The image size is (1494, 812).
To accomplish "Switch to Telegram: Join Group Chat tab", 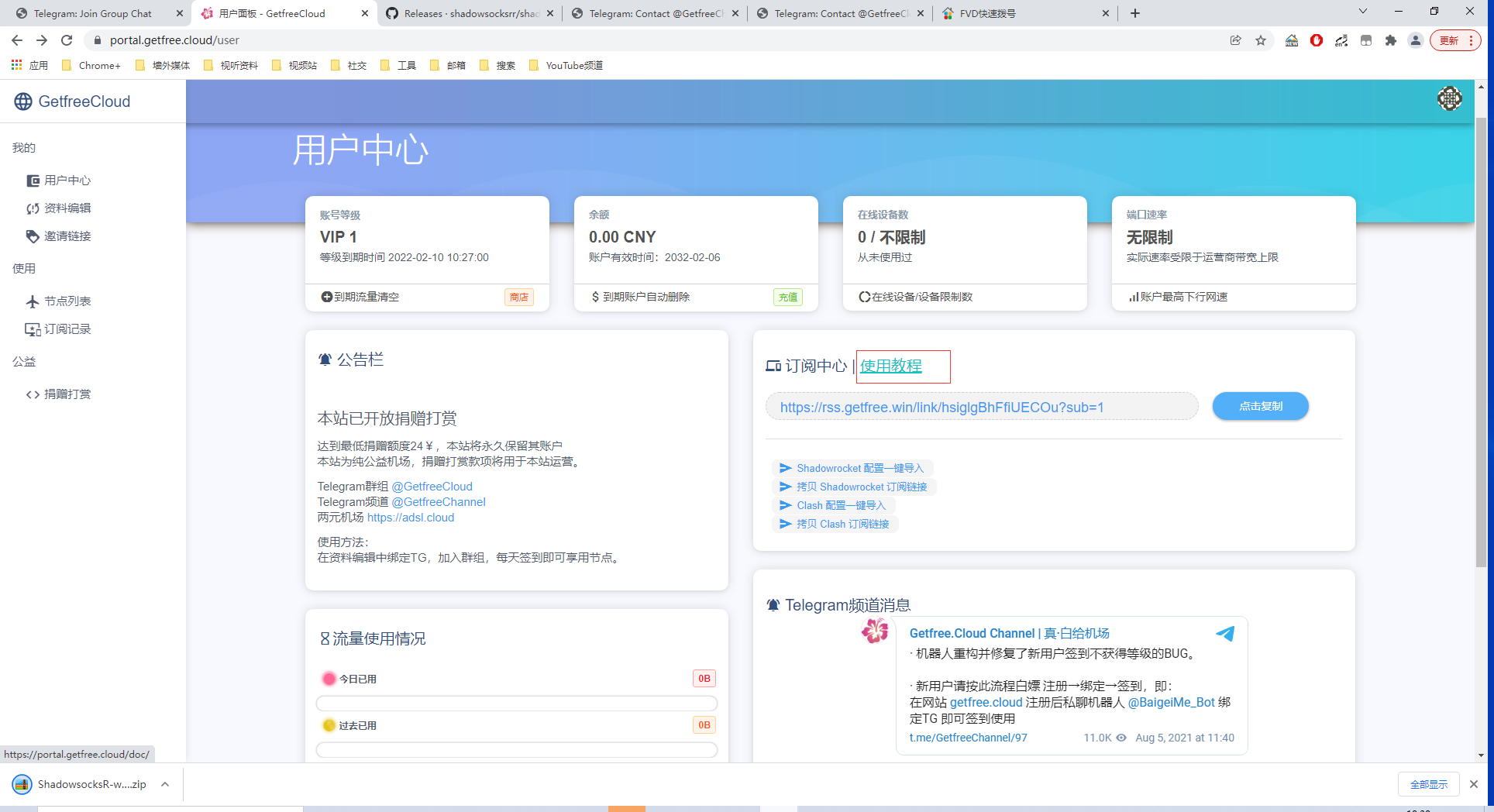I will click(x=92, y=13).
